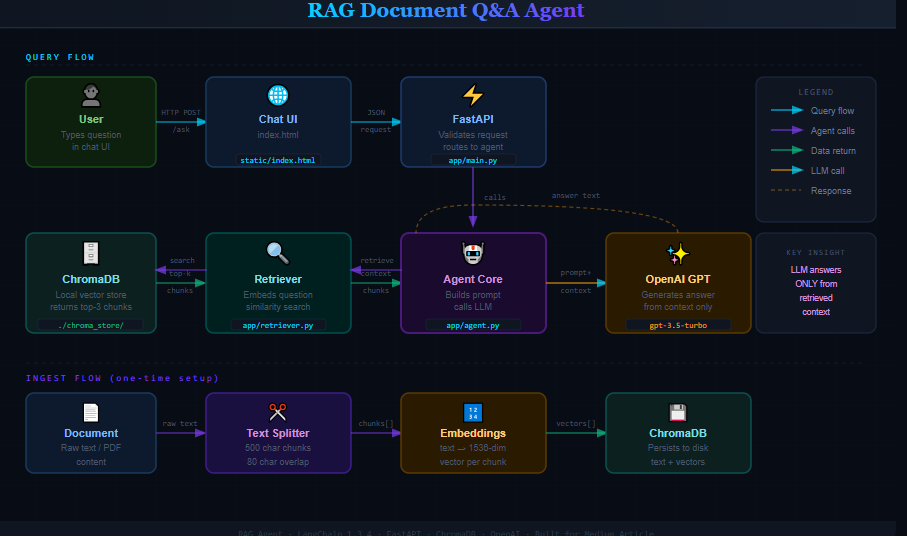The height and width of the screenshot is (539, 907).
Task: Click 'Data return' legend label
Action: coord(833,151)
